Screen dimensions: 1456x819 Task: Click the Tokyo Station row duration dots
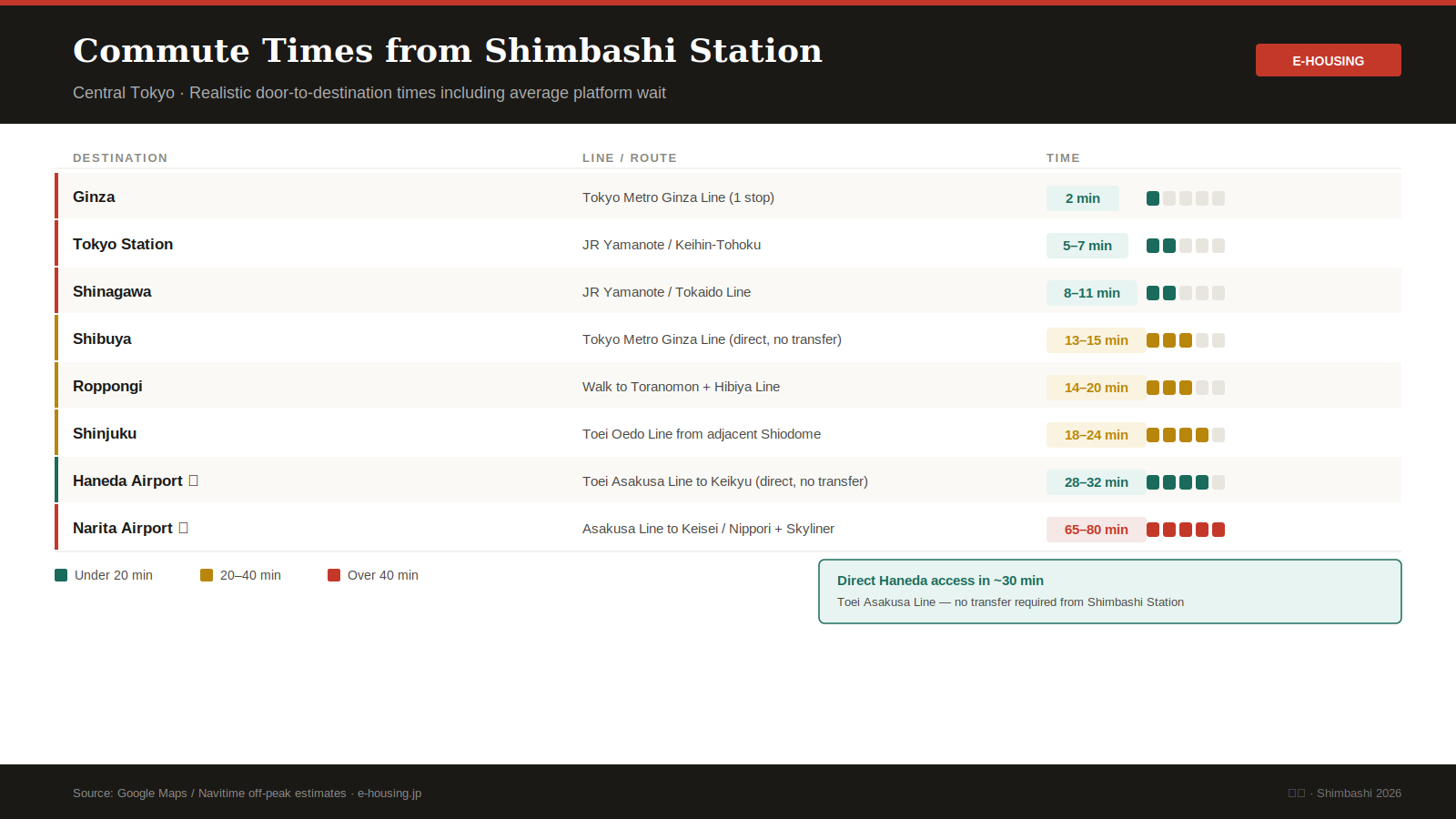[x=1186, y=246]
